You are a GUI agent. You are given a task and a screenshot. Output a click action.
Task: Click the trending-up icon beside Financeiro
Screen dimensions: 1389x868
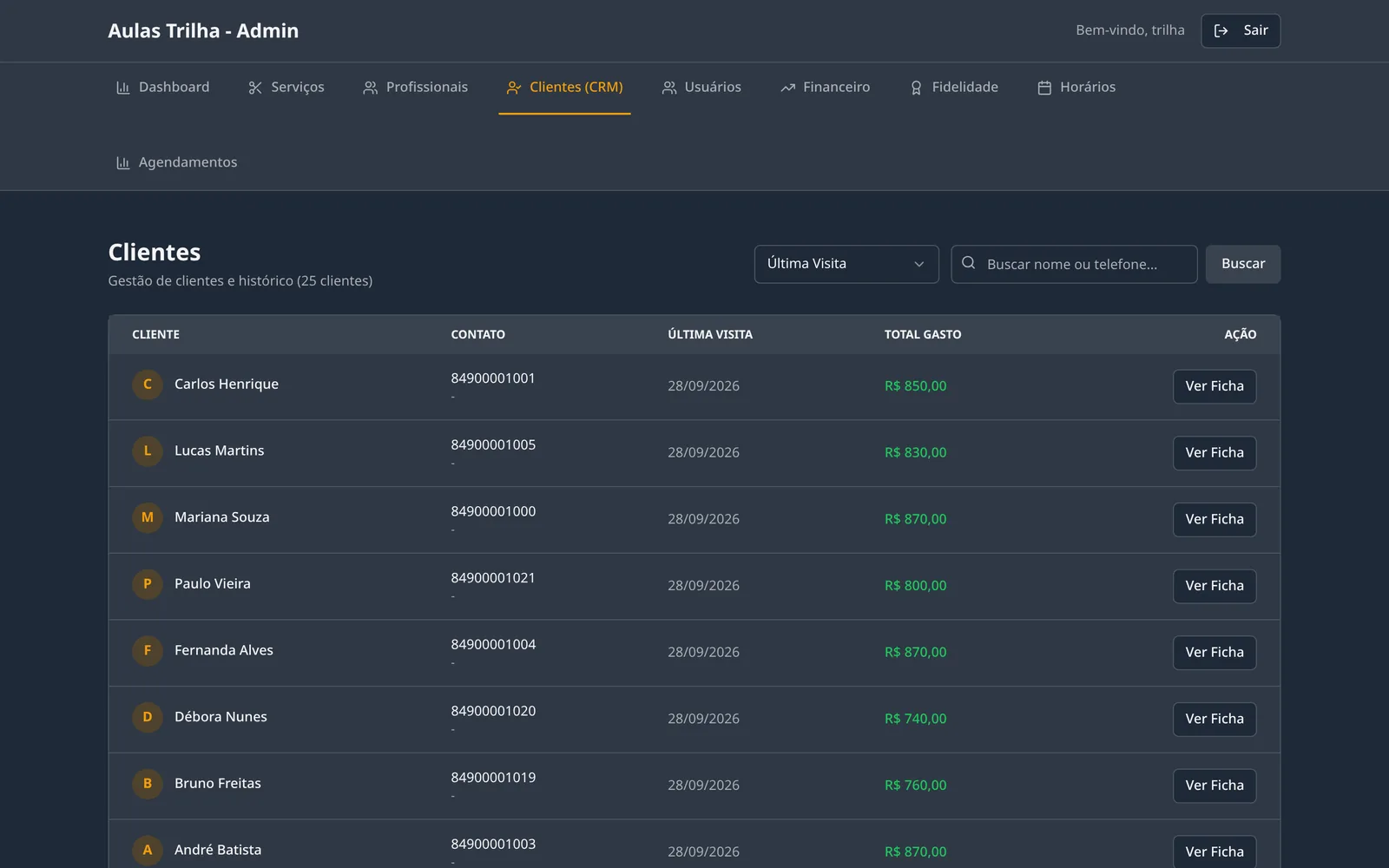pos(787,88)
